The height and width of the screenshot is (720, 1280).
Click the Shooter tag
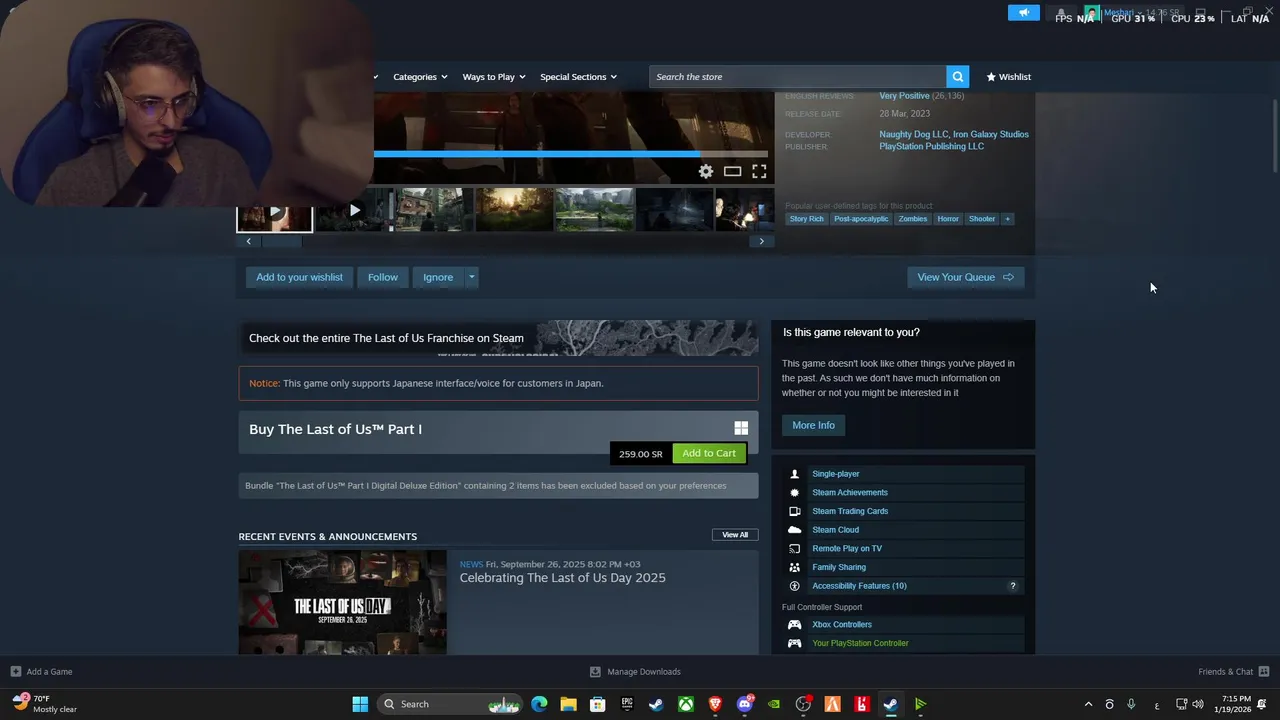982,219
